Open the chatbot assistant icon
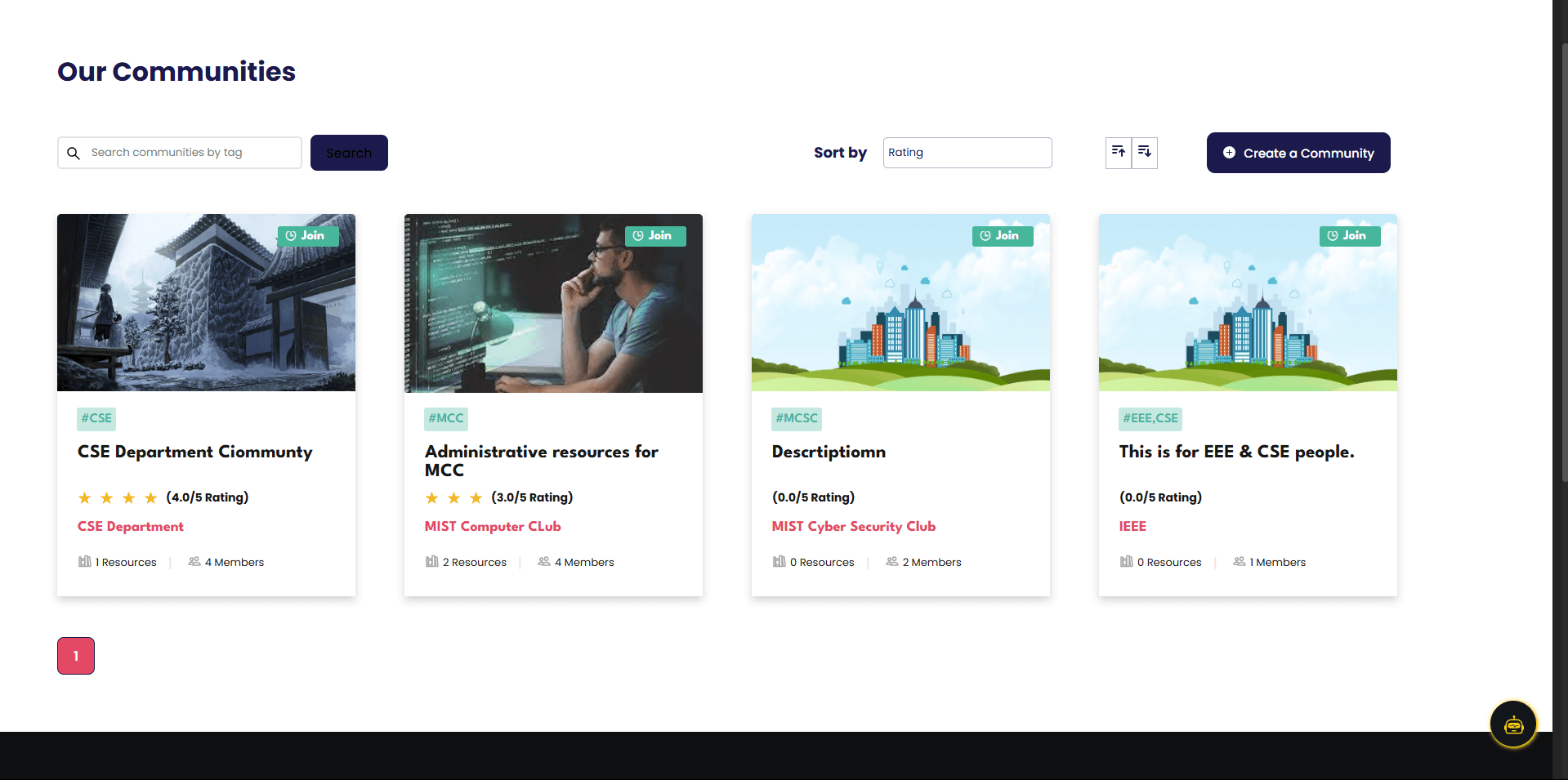Image resolution: width=1568 pixels, height=780 pixels. click(x=1513, y=724)
